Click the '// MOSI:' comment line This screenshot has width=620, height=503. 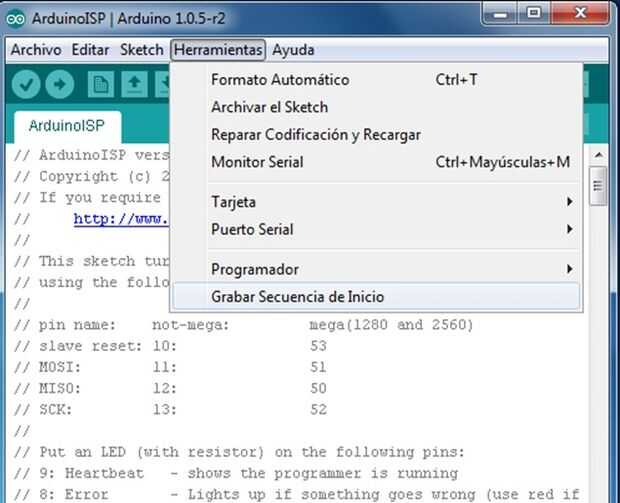(x=170, y=367)
